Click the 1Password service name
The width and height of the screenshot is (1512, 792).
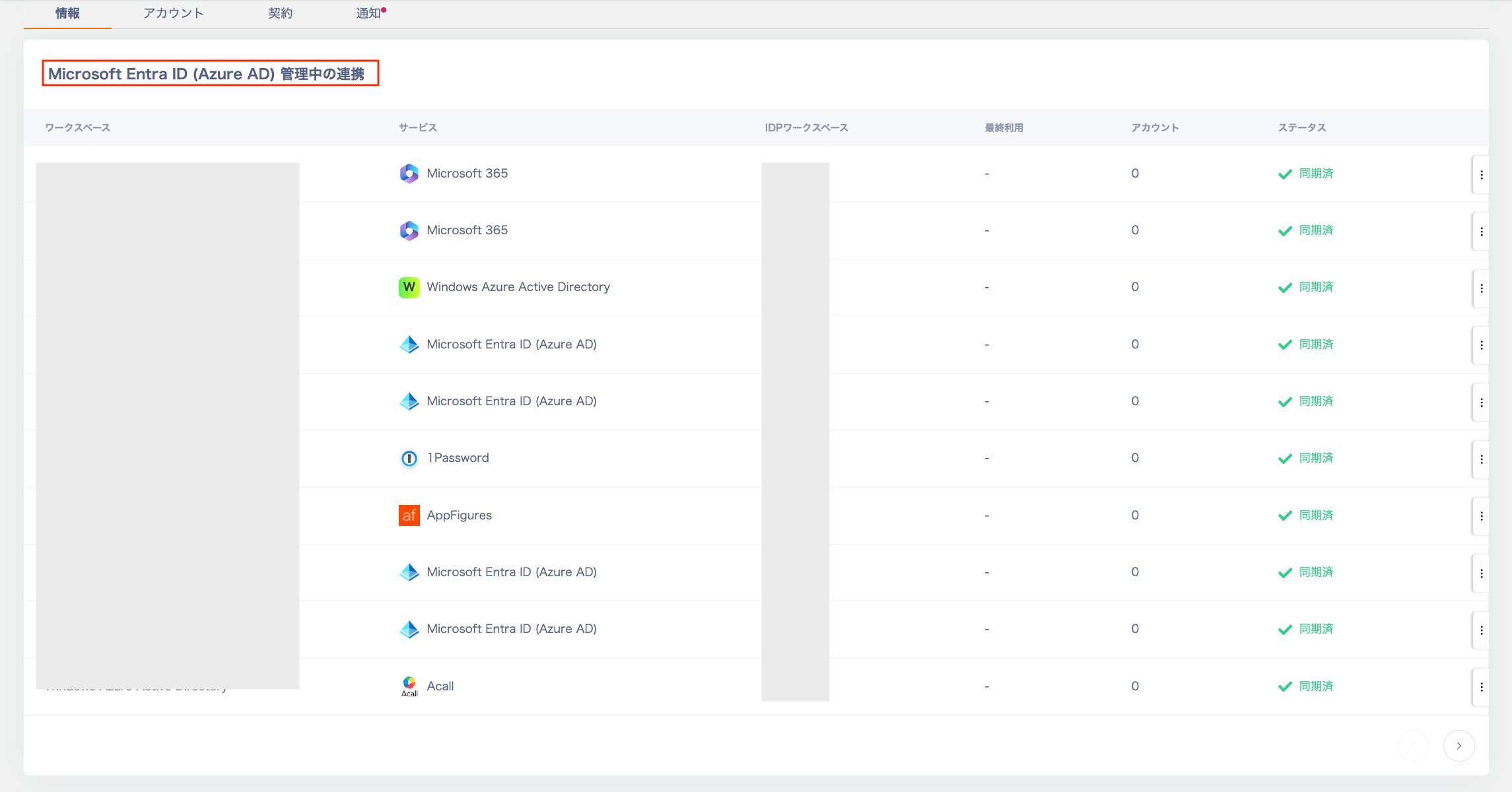[x=458, y=457]
